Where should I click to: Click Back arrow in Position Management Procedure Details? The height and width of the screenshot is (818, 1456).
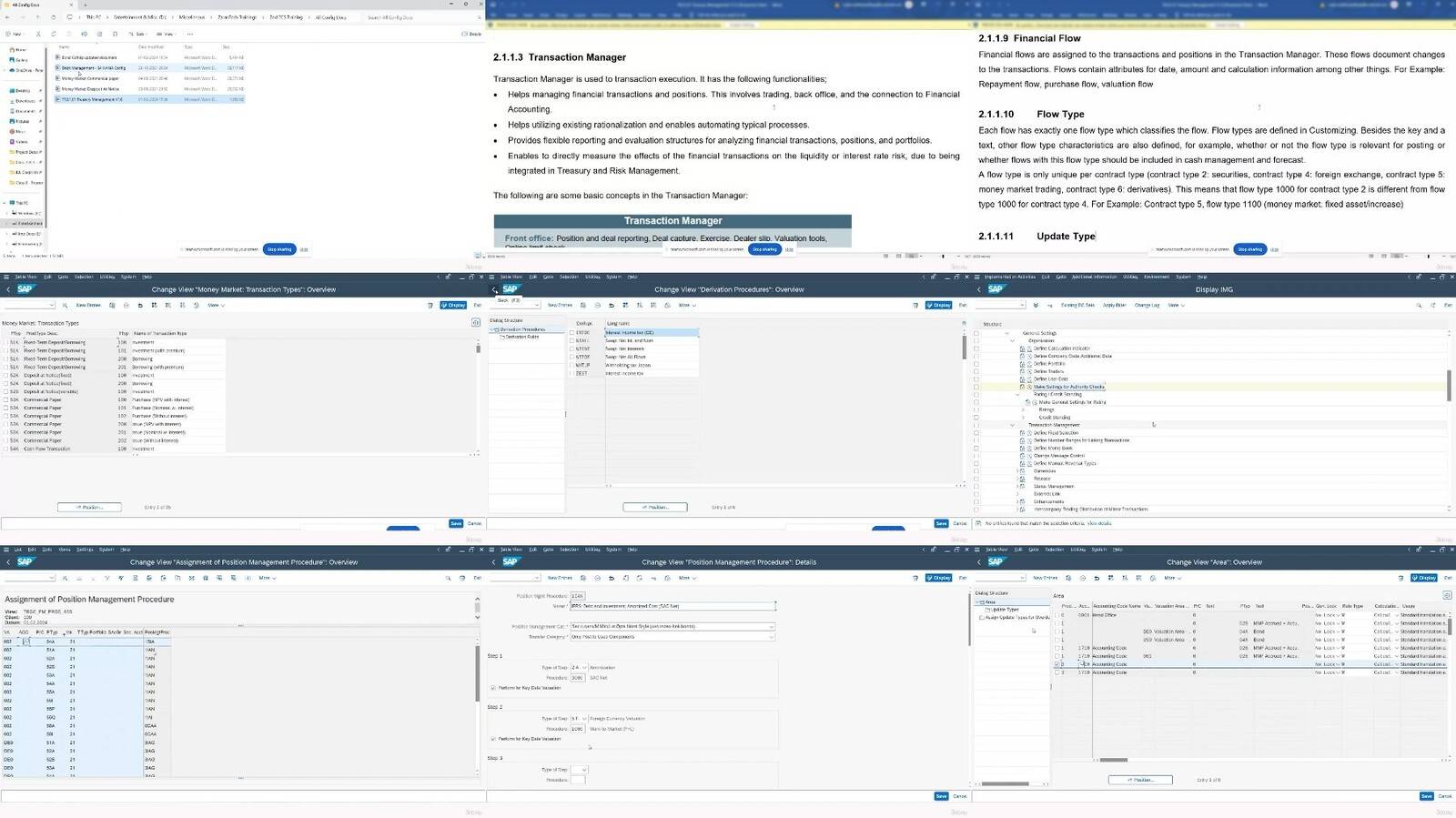pos(494,562)
